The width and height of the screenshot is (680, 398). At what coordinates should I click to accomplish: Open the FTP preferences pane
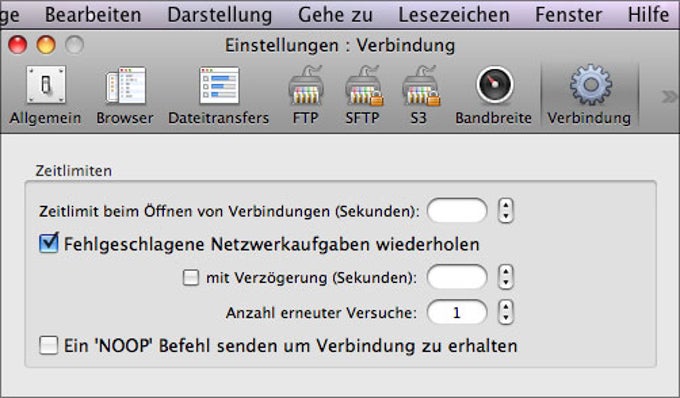pyautogui.click(x=305, y=96)
